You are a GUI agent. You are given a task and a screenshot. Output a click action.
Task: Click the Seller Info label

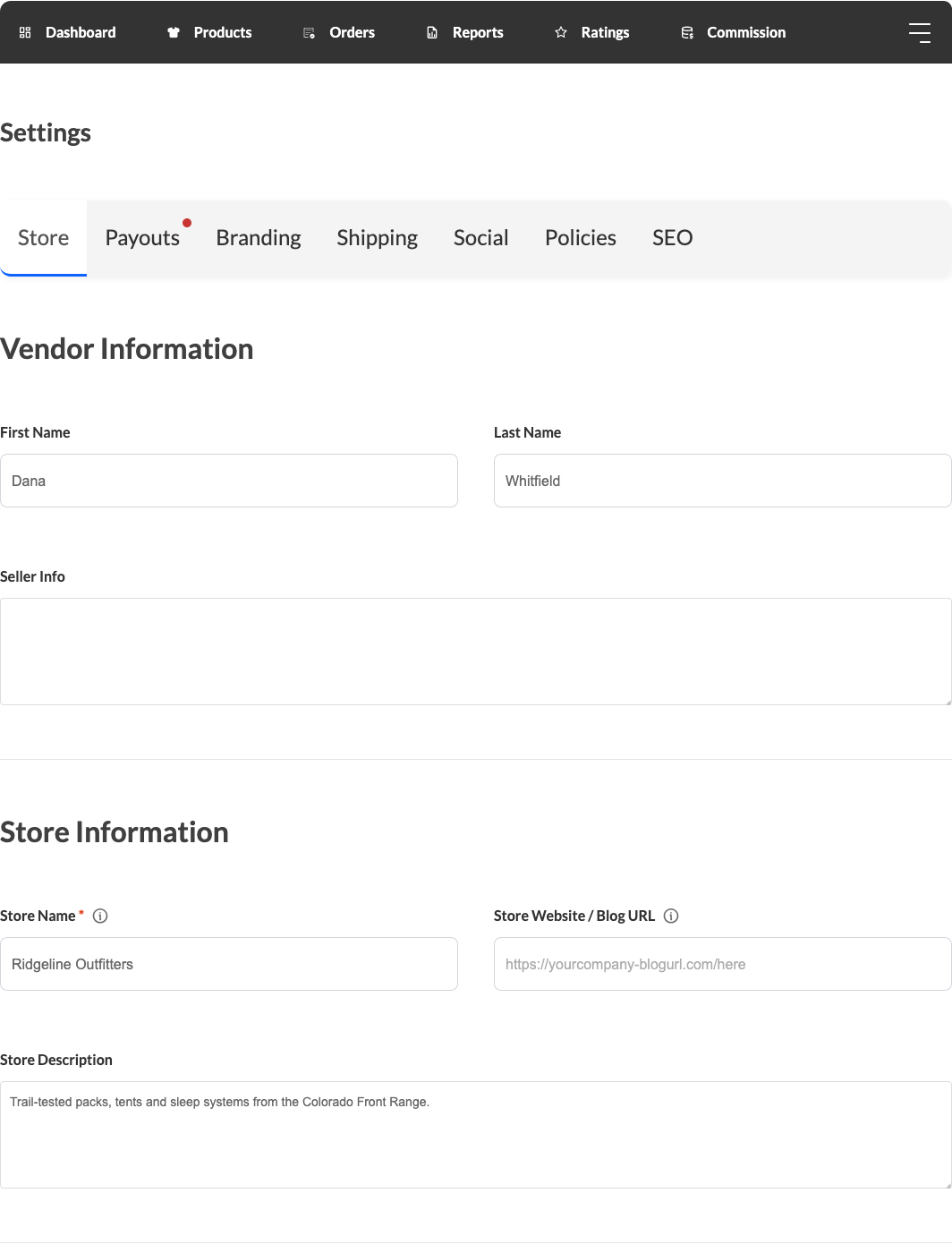[x=32, y=576]
